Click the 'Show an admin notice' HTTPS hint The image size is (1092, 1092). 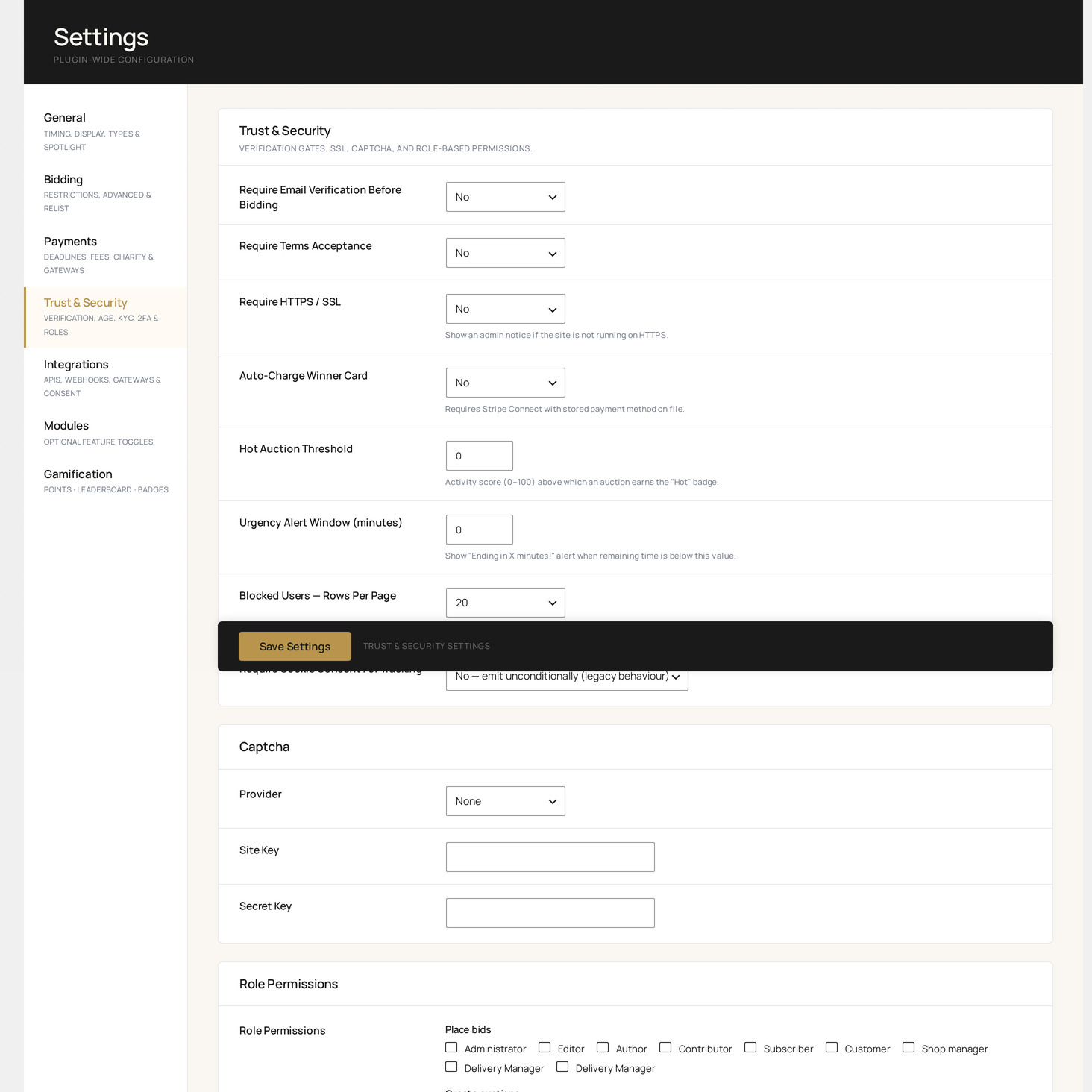[x=556, y=335]
